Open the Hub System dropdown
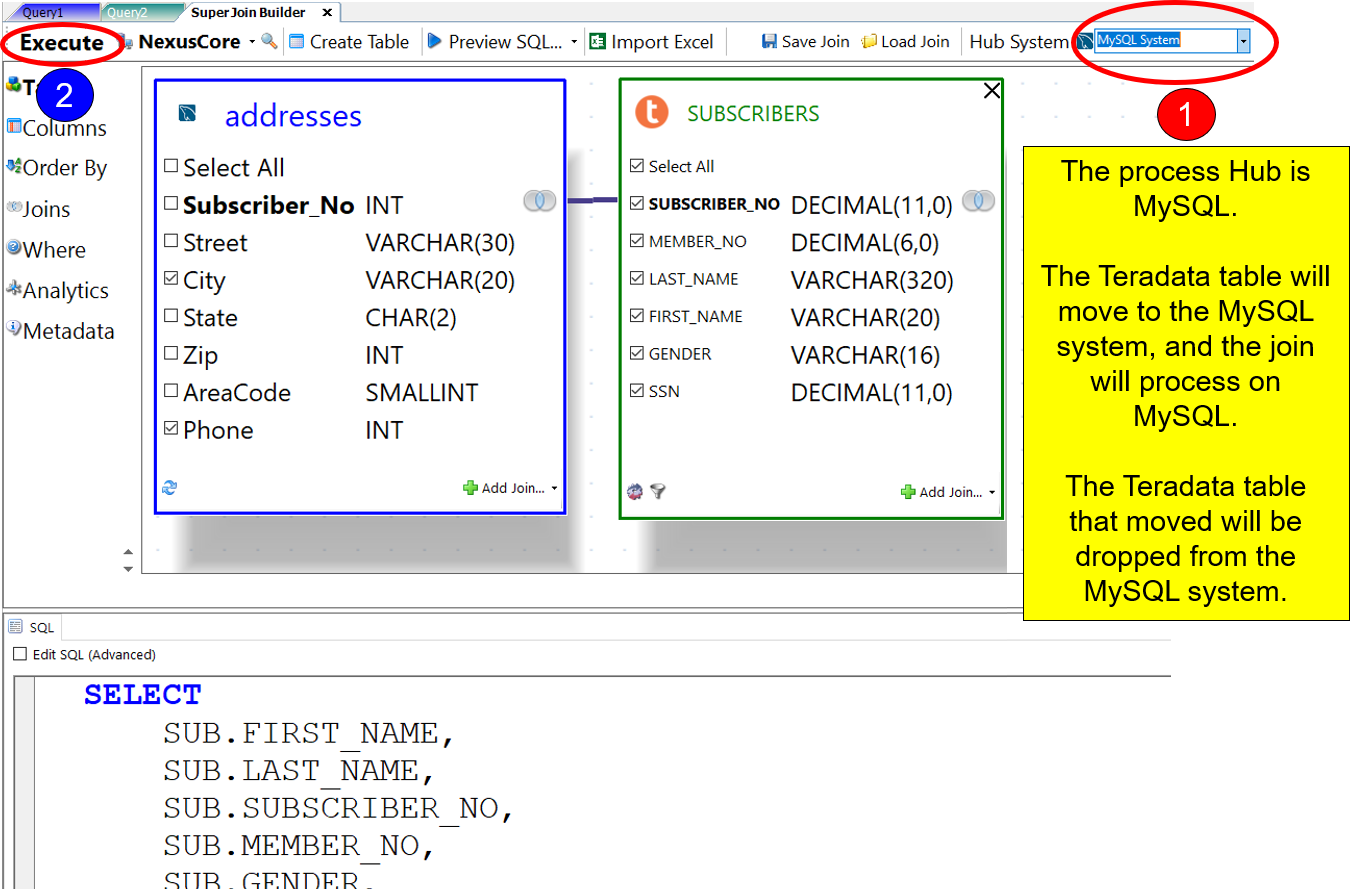Image resolution: width=1357 pixels, height=889 pixels. tap(1243, 41)
